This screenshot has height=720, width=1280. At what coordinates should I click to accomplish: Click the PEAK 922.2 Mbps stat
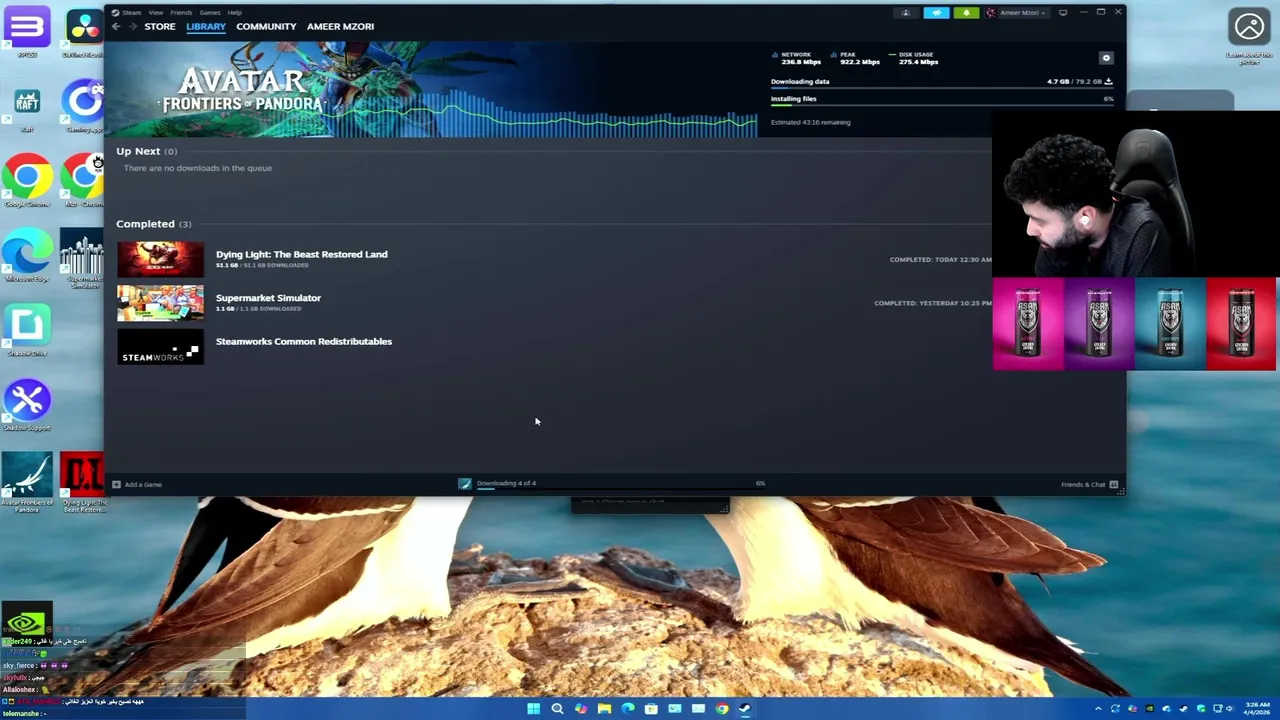(856, 58)
